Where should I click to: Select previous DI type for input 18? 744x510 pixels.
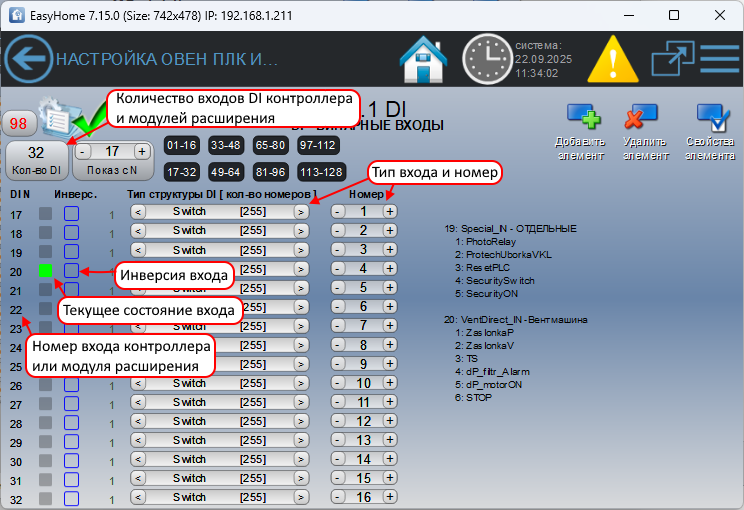[x=138, y=231]
